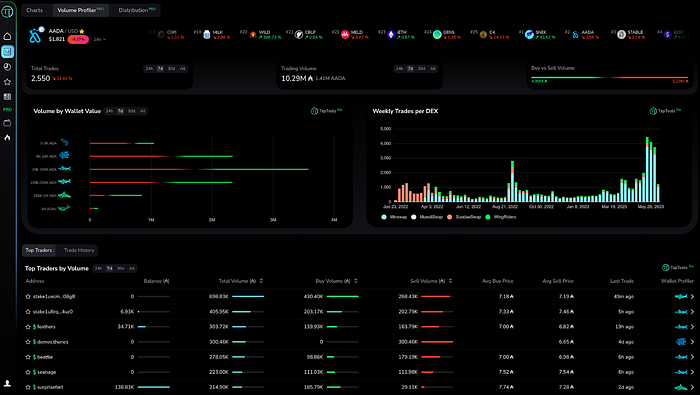700x395 pixels.
Task: Expand wallet profiler for stake1uxcm...08g8
Action: 692,296
